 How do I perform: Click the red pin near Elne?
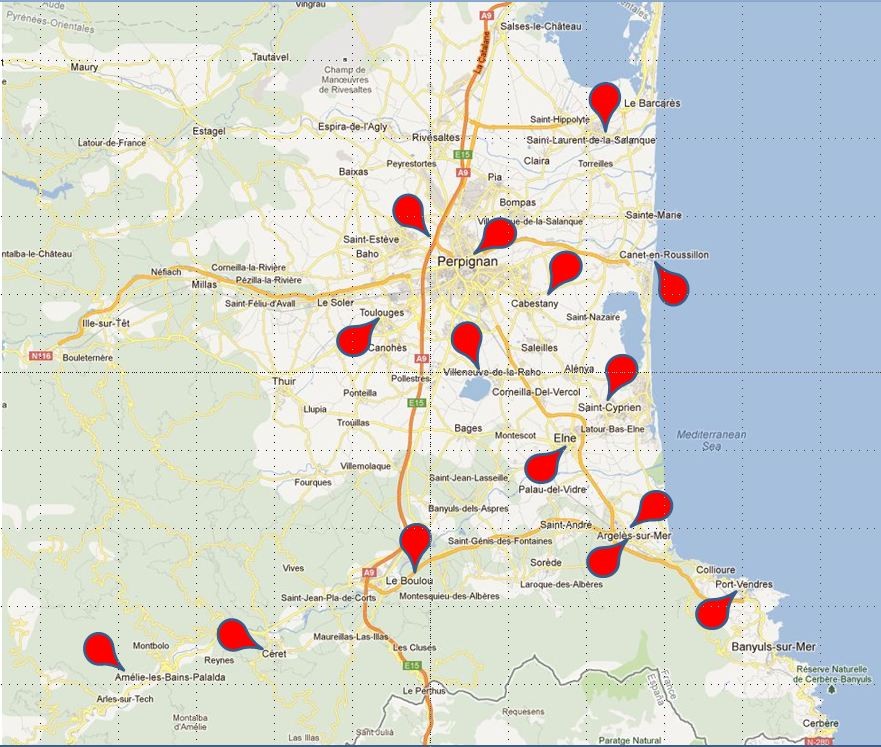coord(542,466)
